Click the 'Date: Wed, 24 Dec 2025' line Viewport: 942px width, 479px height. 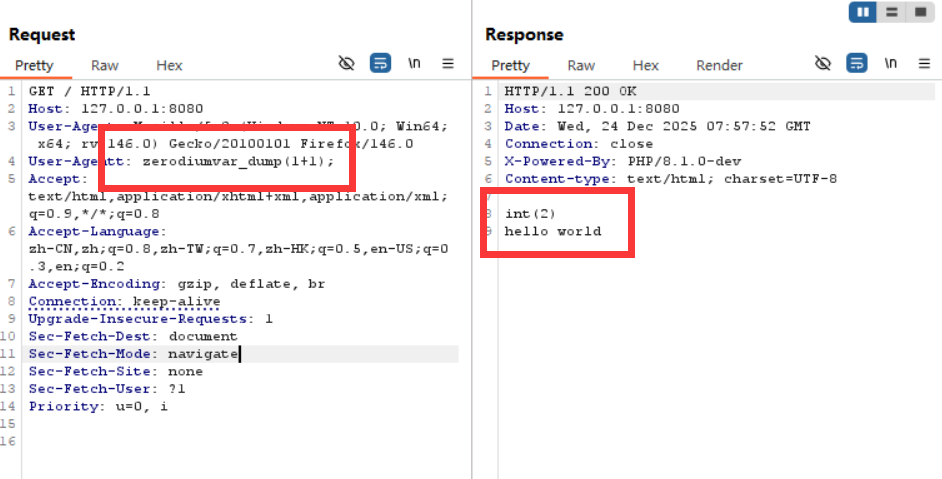tap(657, 127)
